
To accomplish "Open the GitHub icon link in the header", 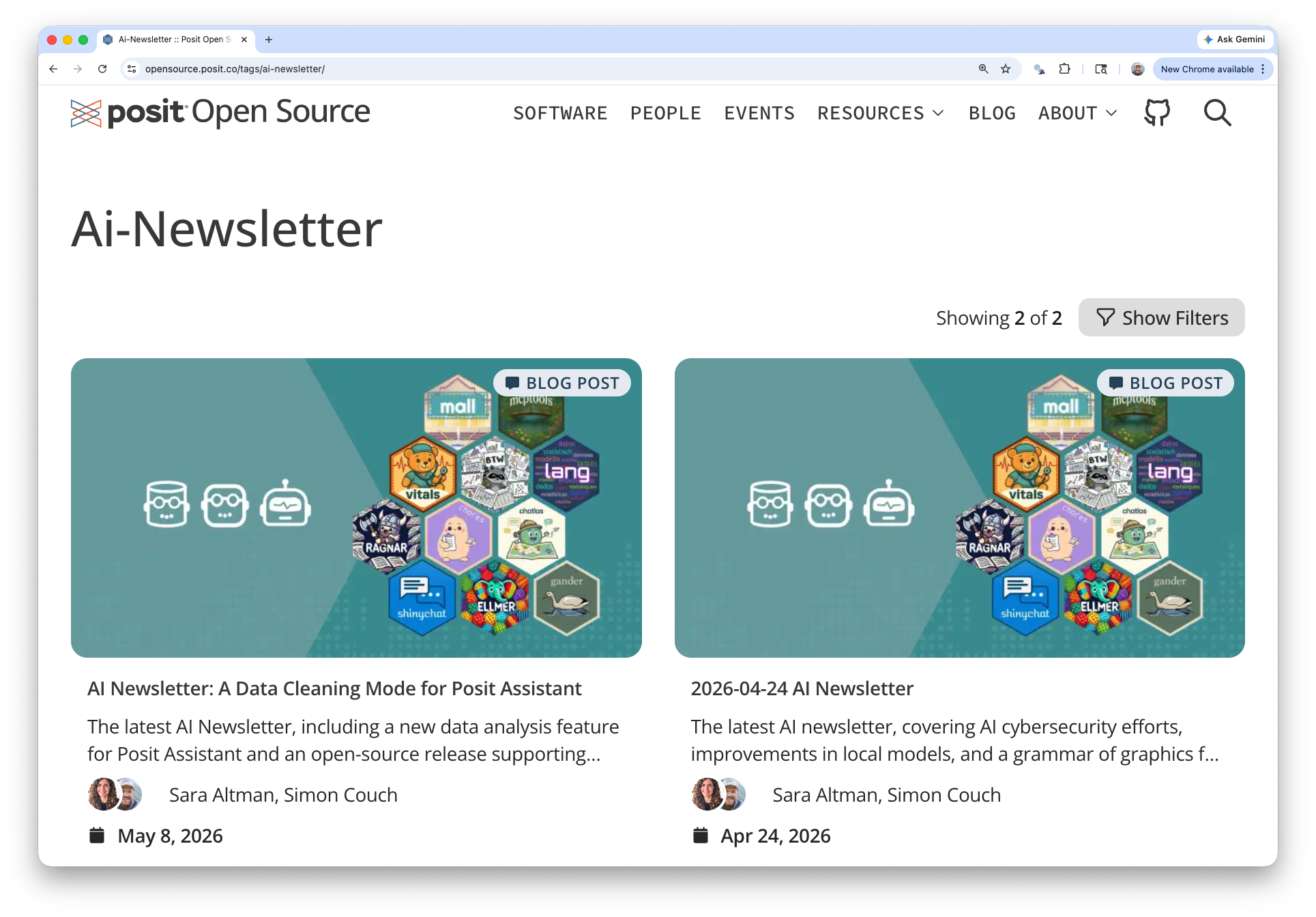I will (1157, 113).
